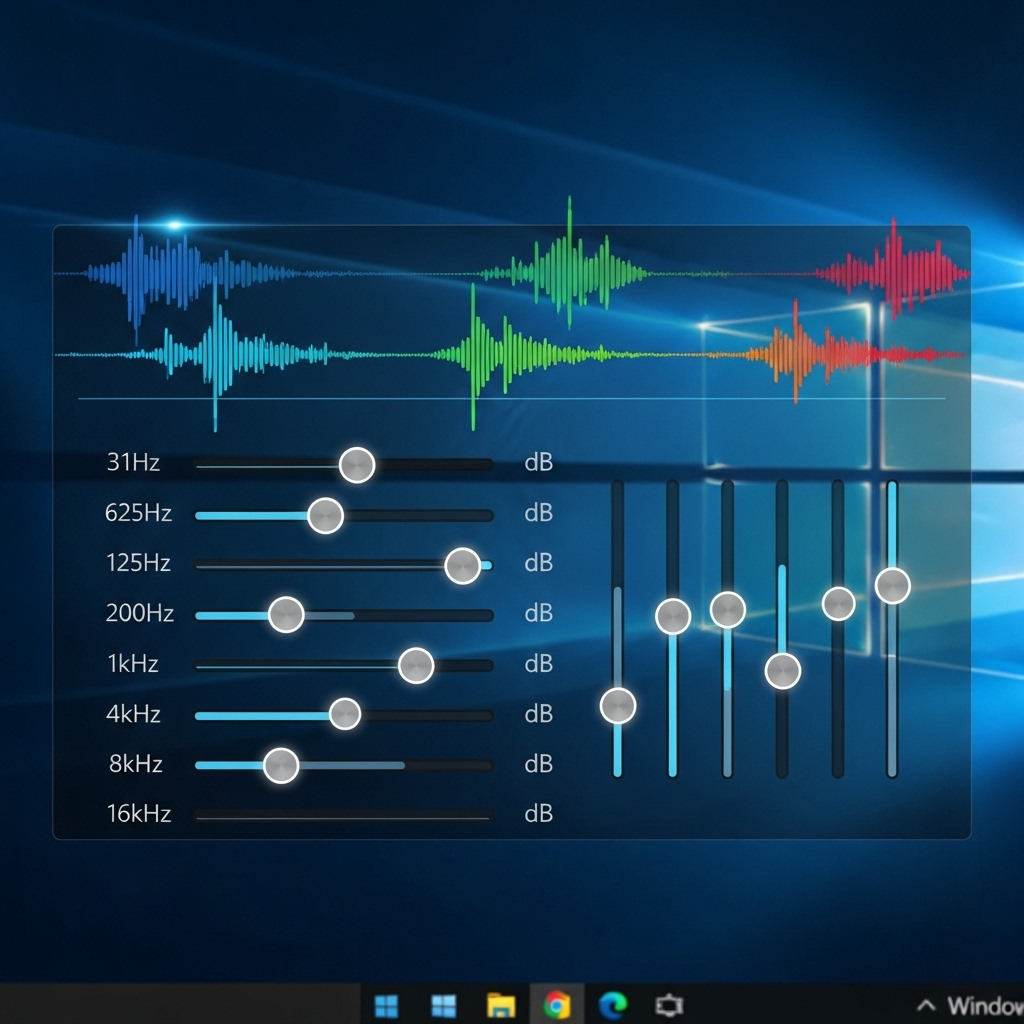Click the 16kHz slider track
Image resolution: width=1024 pixels, height=1024 pixels.
(x=343, y=814)
